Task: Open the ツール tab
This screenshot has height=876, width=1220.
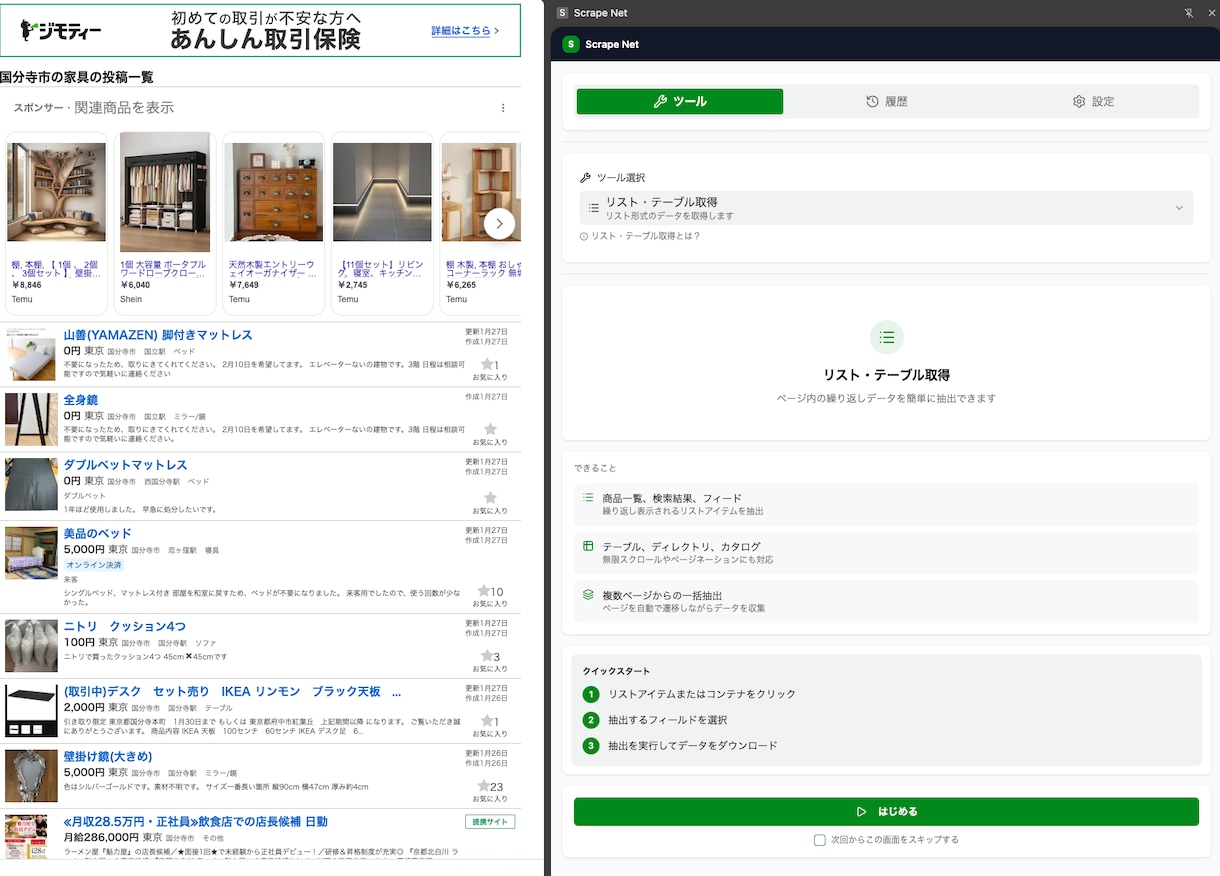Action: tap(680, 101)
